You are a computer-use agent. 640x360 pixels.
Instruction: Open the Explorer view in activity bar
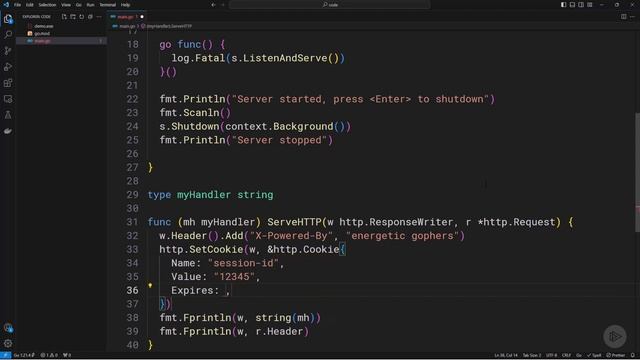[8, 19]
